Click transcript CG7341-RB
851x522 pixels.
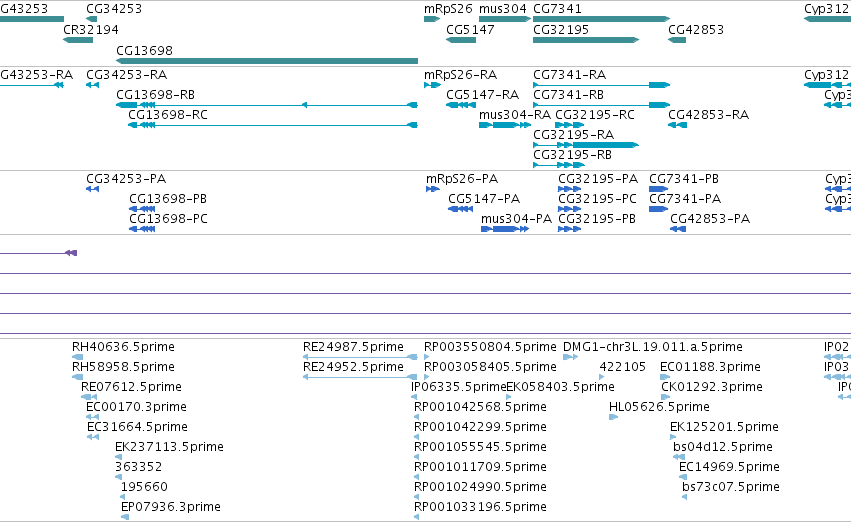568,94
